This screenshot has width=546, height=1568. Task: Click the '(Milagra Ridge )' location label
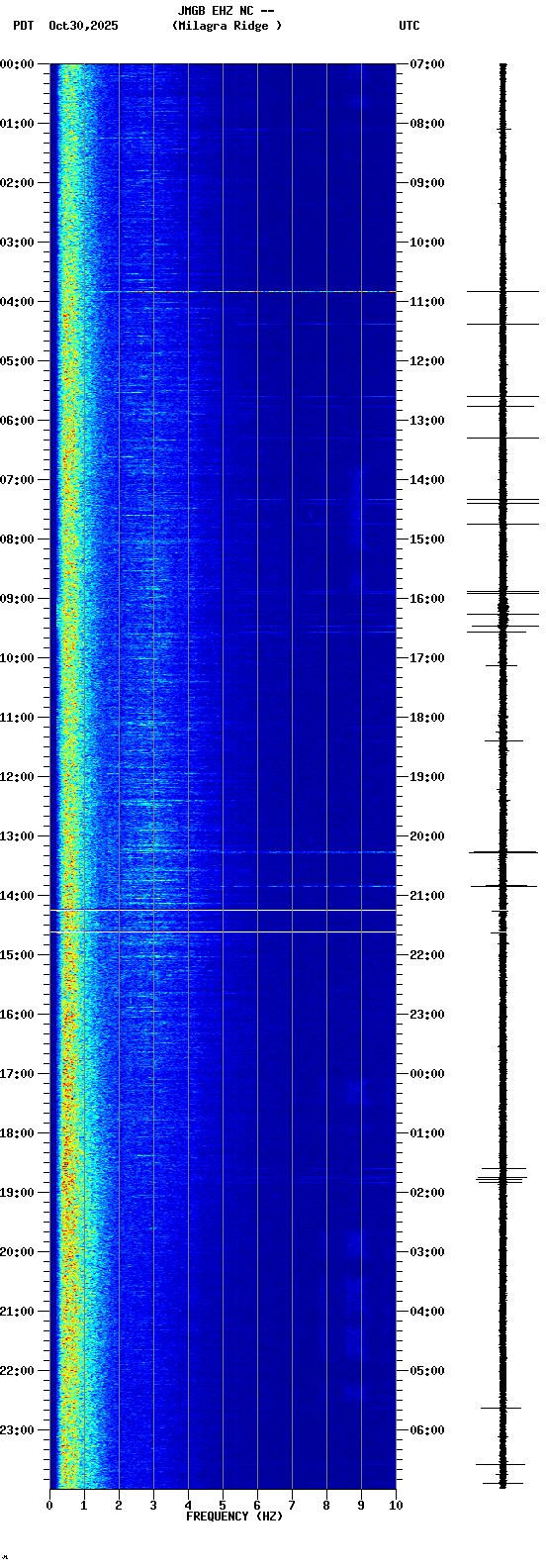pyautogui.click(x=227, y=26)
